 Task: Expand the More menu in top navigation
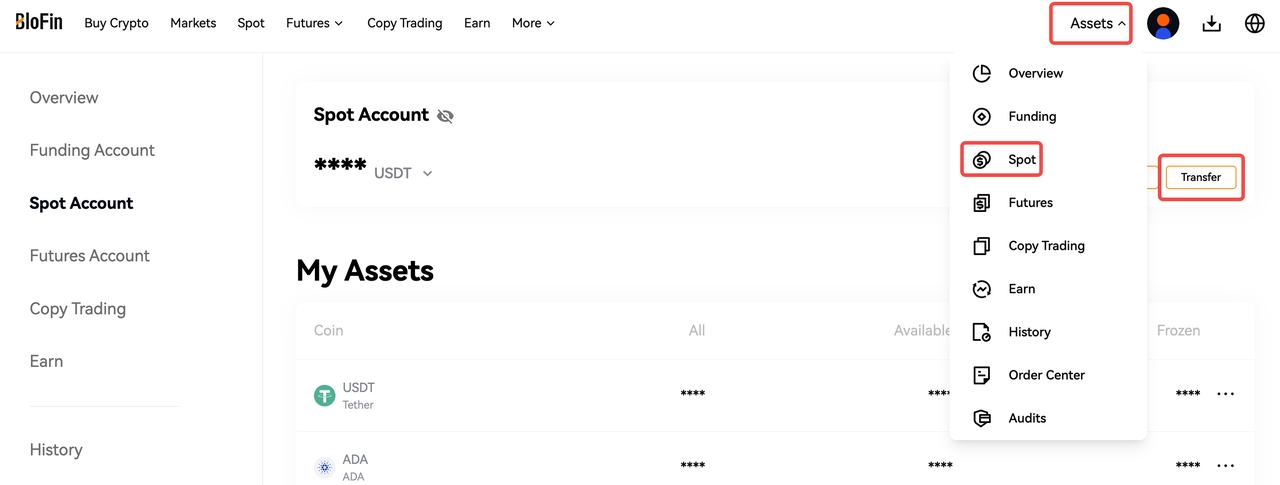533,23
